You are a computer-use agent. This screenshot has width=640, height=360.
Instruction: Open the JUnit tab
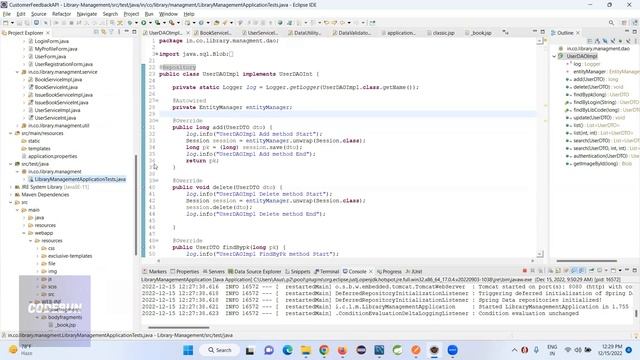(x=414, y=271)
